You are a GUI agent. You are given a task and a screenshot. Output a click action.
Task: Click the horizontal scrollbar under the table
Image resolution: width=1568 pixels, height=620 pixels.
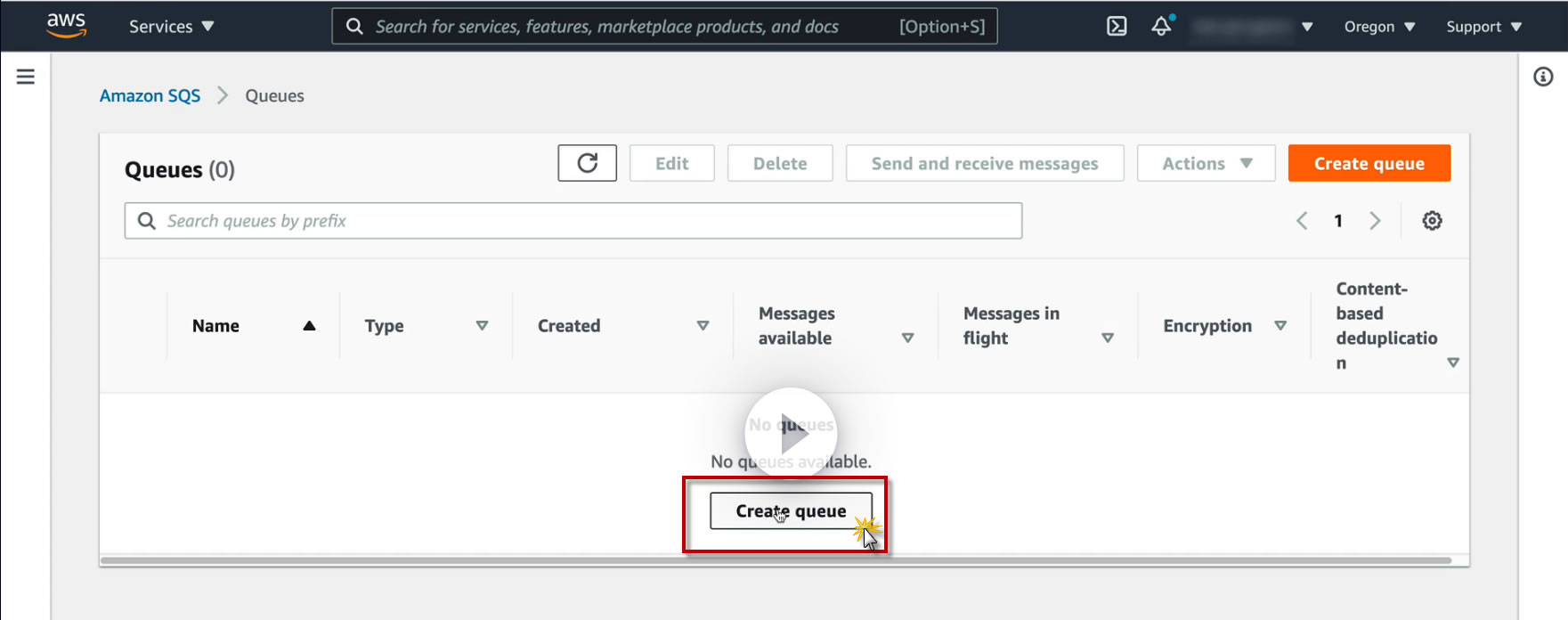coord(776,560)
